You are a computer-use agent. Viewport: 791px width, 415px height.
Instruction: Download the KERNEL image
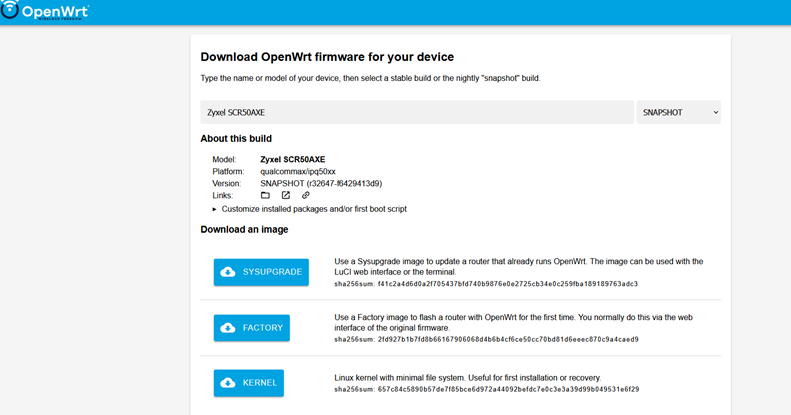point(249,383)
